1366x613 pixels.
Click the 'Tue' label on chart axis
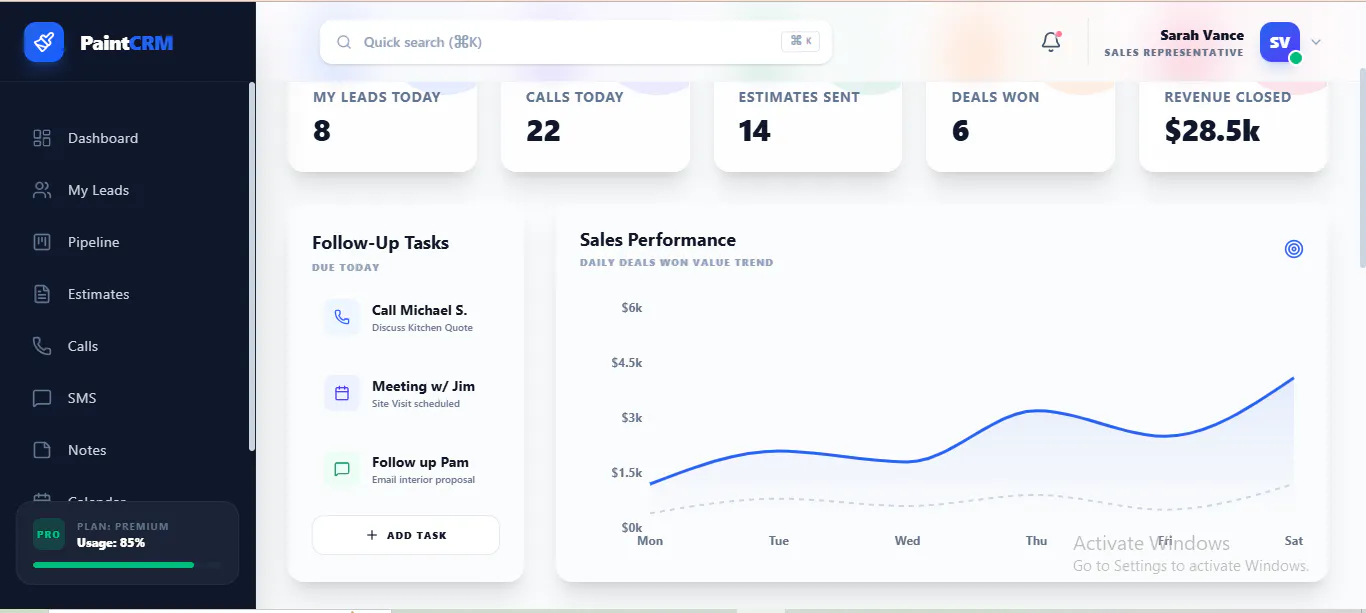[779, 541]
